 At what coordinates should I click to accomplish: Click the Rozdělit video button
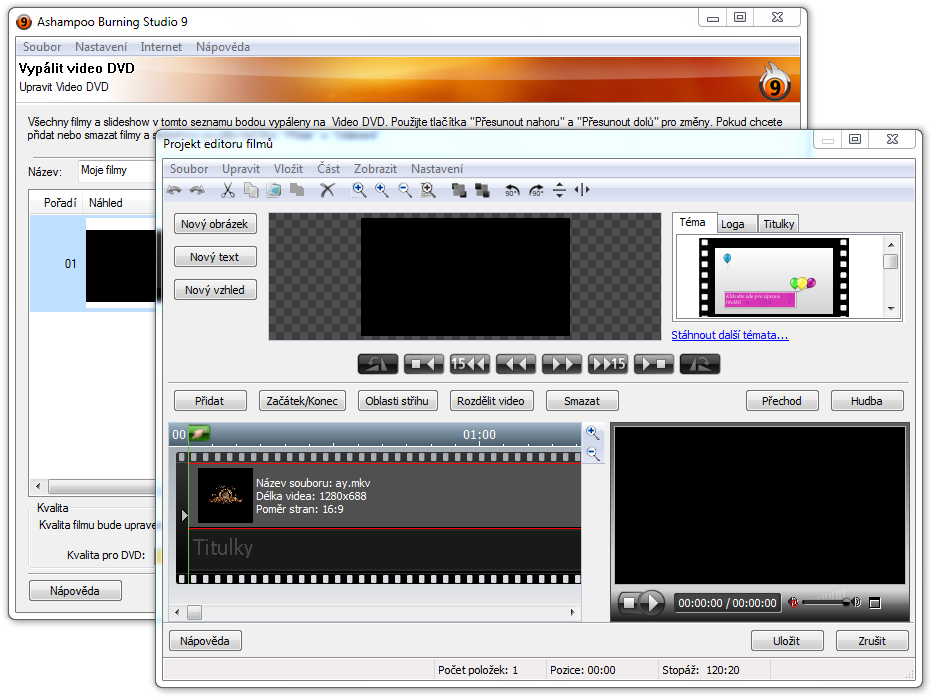pyautogui.click(x=491, y=401)
